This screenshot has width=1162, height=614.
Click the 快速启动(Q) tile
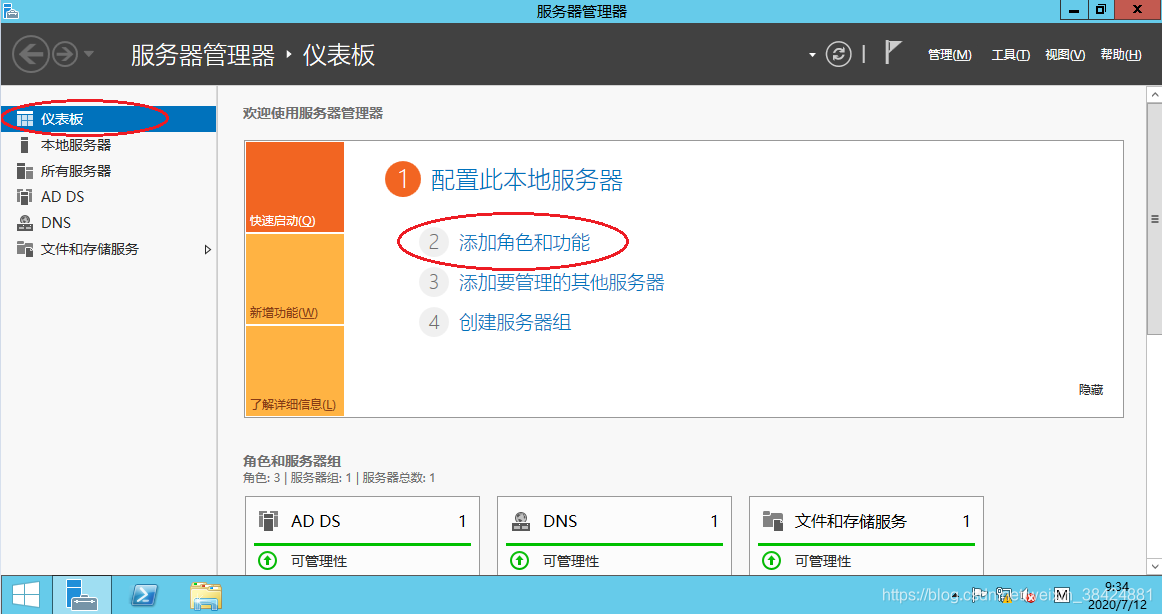[295, 187]
